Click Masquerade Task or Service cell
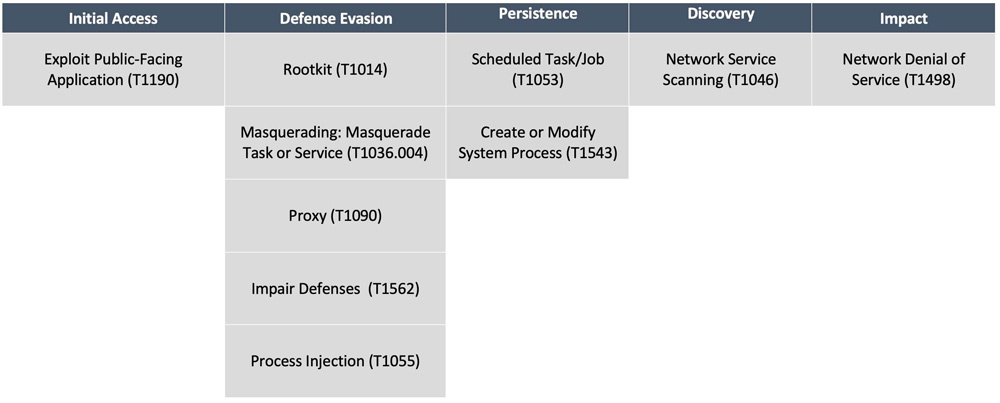 click(x=335, y=143)
